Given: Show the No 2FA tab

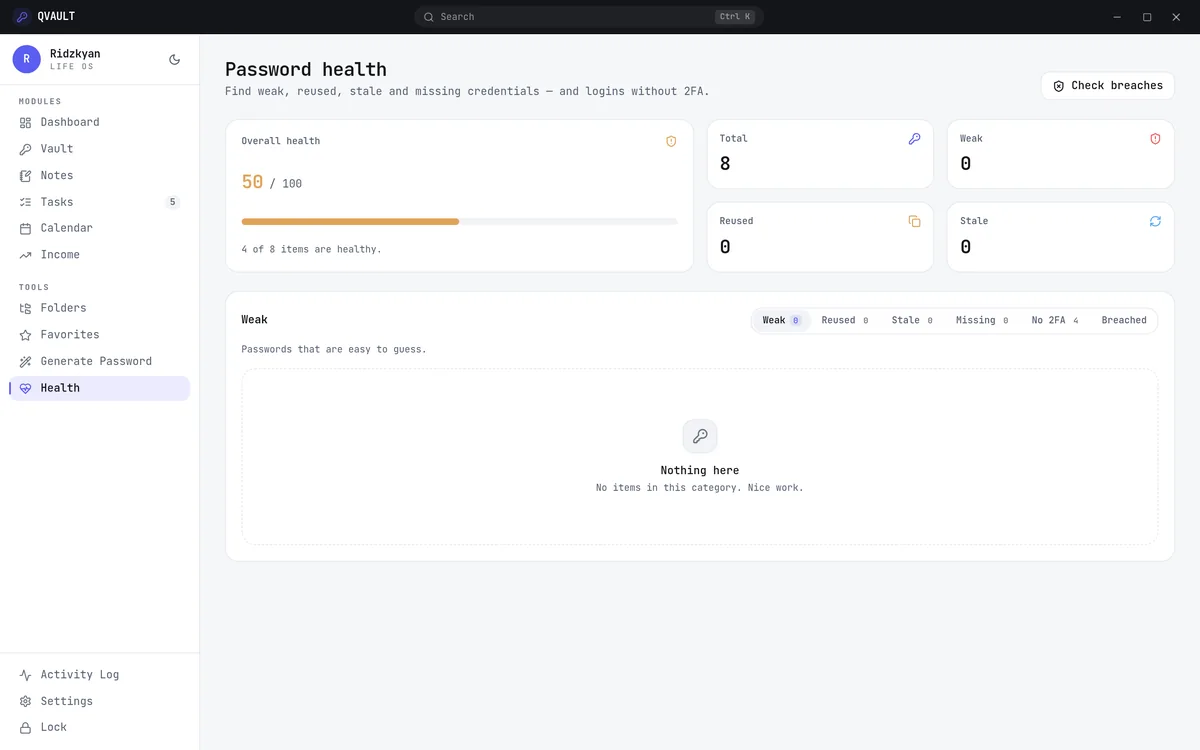Looking at the screenshot, I should [x=1055, y=320].
